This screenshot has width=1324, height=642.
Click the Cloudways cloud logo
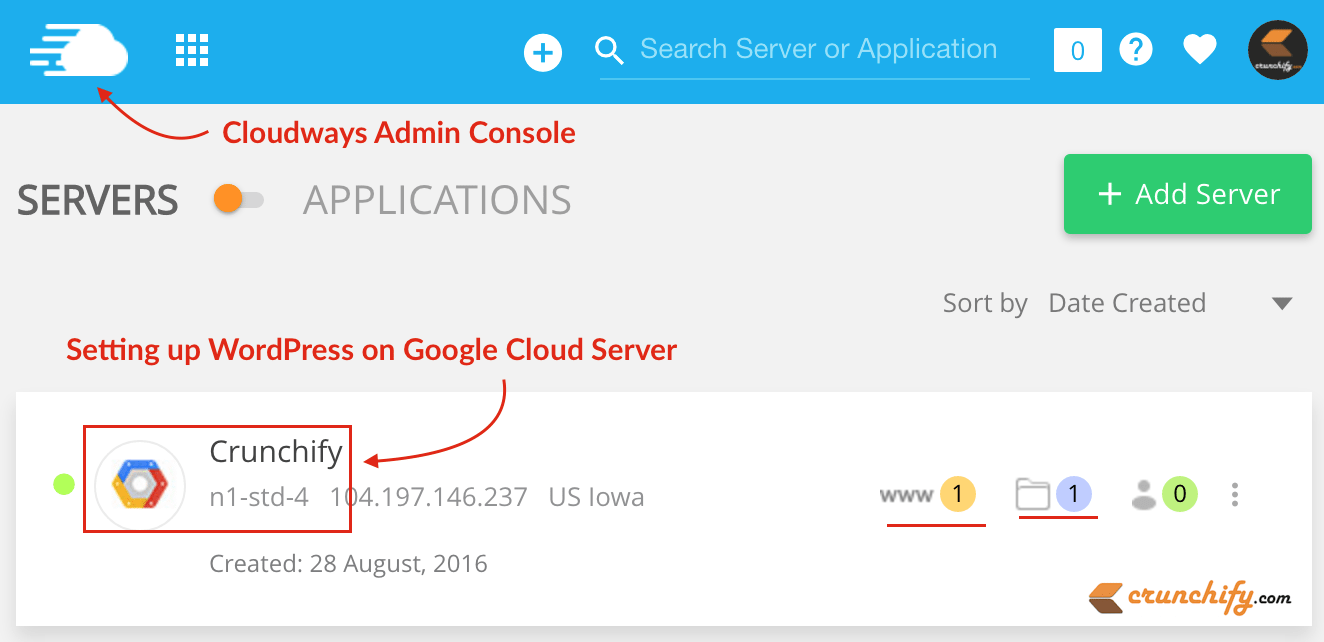[x=78, y=50]
